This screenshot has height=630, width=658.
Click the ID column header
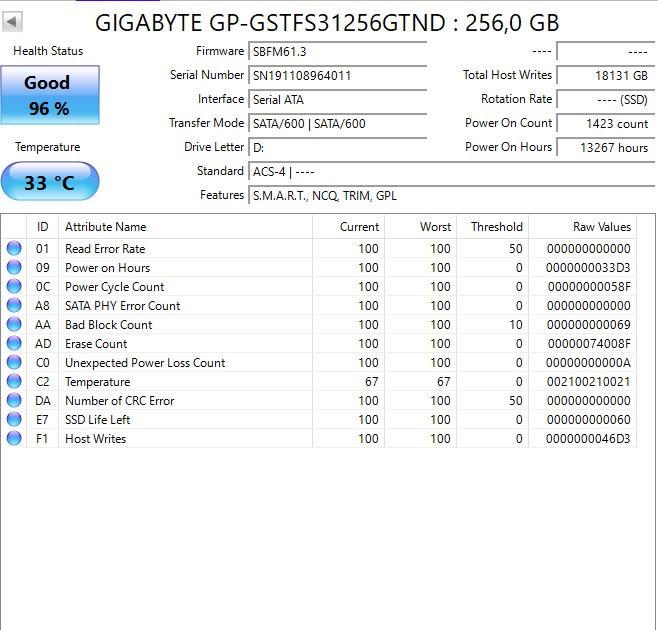42,227
